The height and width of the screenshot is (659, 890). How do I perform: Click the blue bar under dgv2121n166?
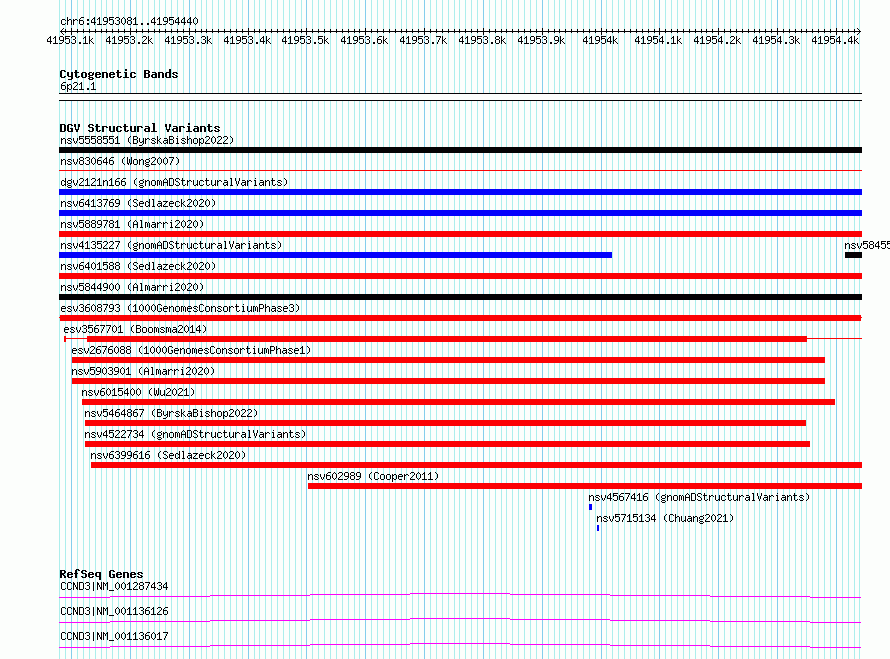click(460, 192)
